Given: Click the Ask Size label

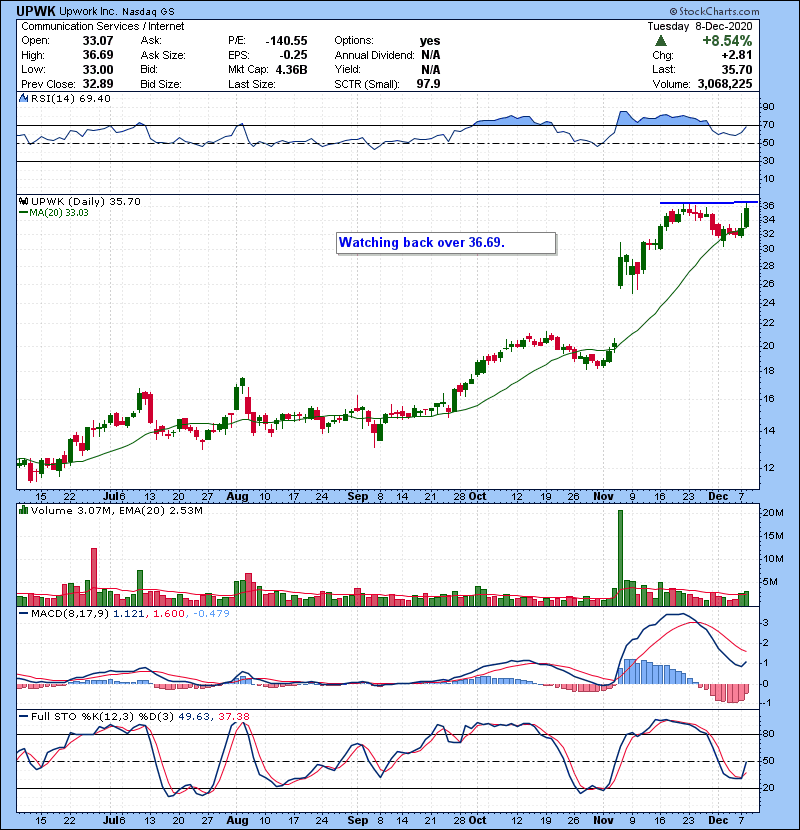Looking at the screenshot, I should point(163,55).
